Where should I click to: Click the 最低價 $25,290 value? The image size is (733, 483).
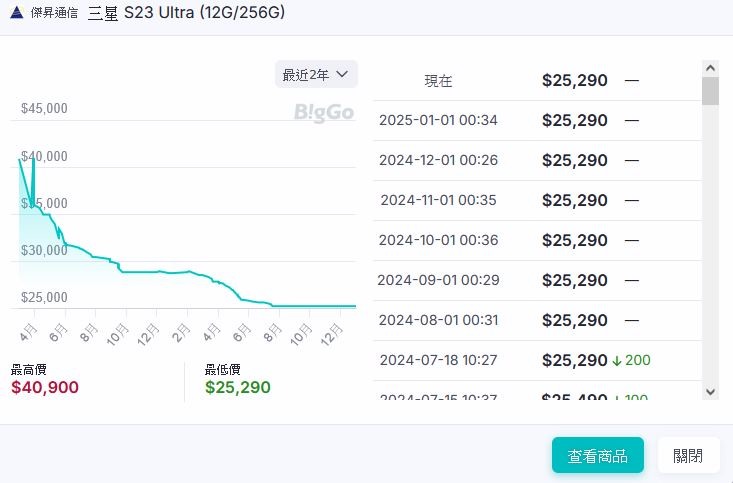[x=237, y=387]
